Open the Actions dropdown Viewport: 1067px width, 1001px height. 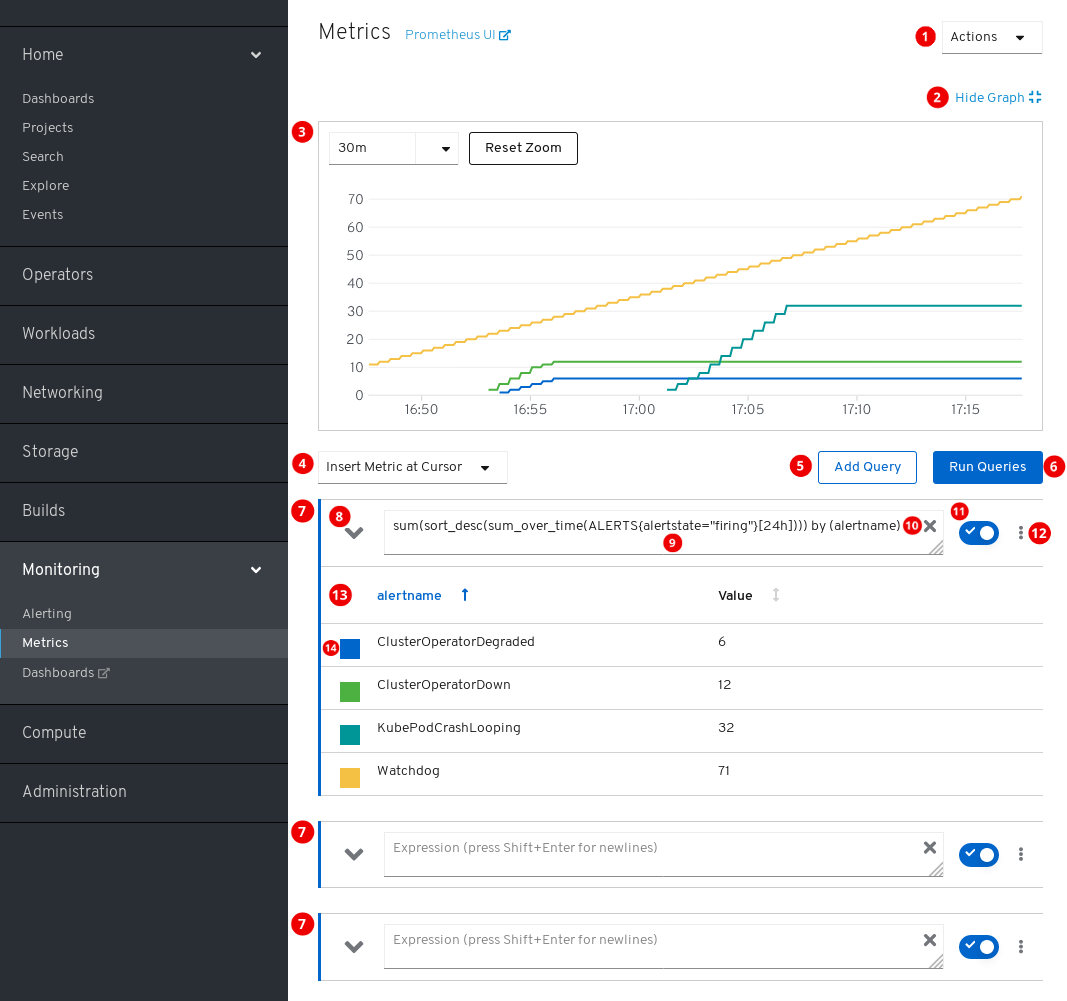click(991, 37)
